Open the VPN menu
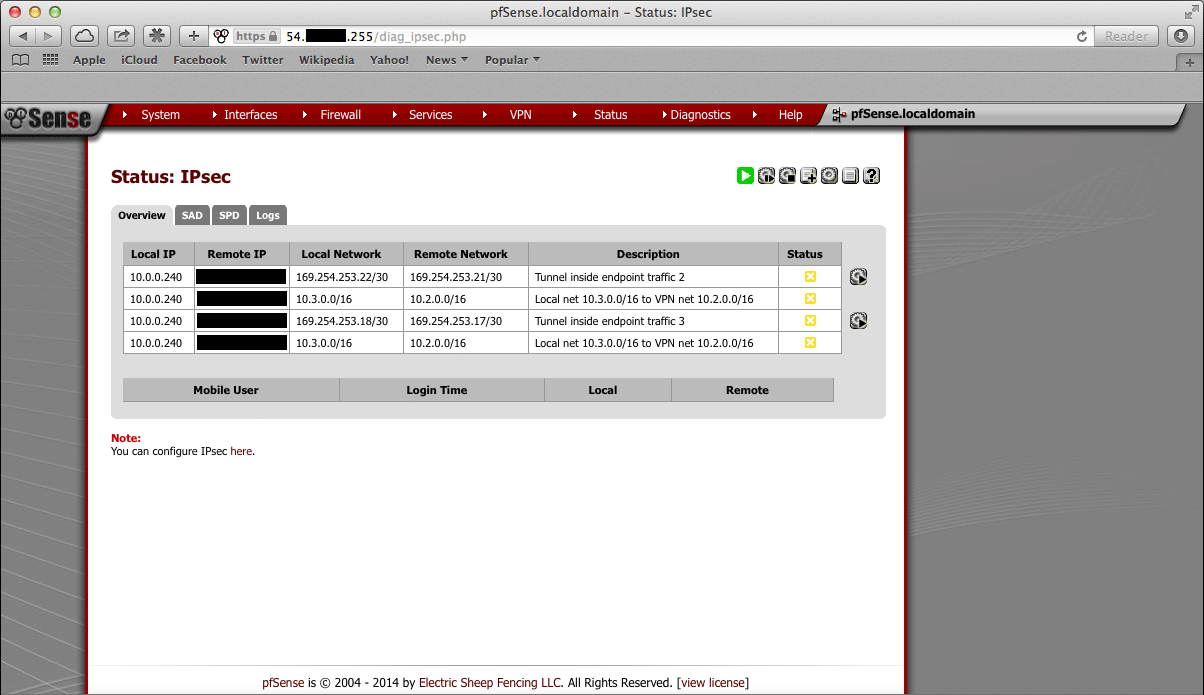This screenshot has width=1204, height=695. click(x=520, y=115)
